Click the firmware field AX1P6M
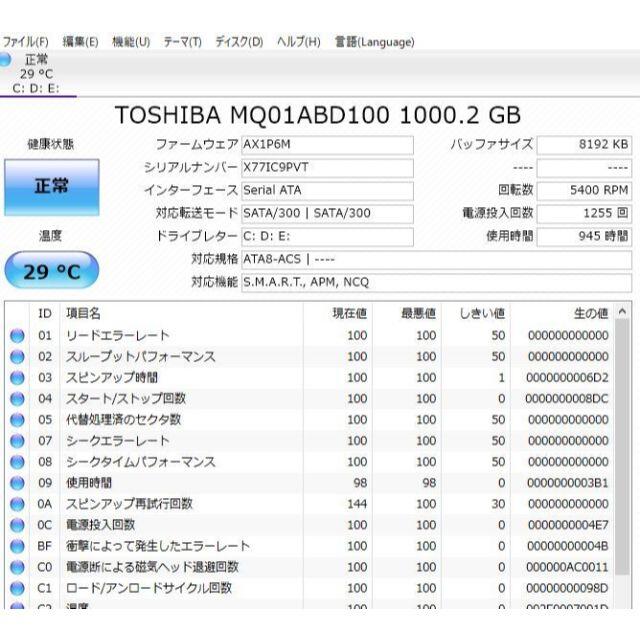This screenshot has height=640, width=640. (327, 145)
